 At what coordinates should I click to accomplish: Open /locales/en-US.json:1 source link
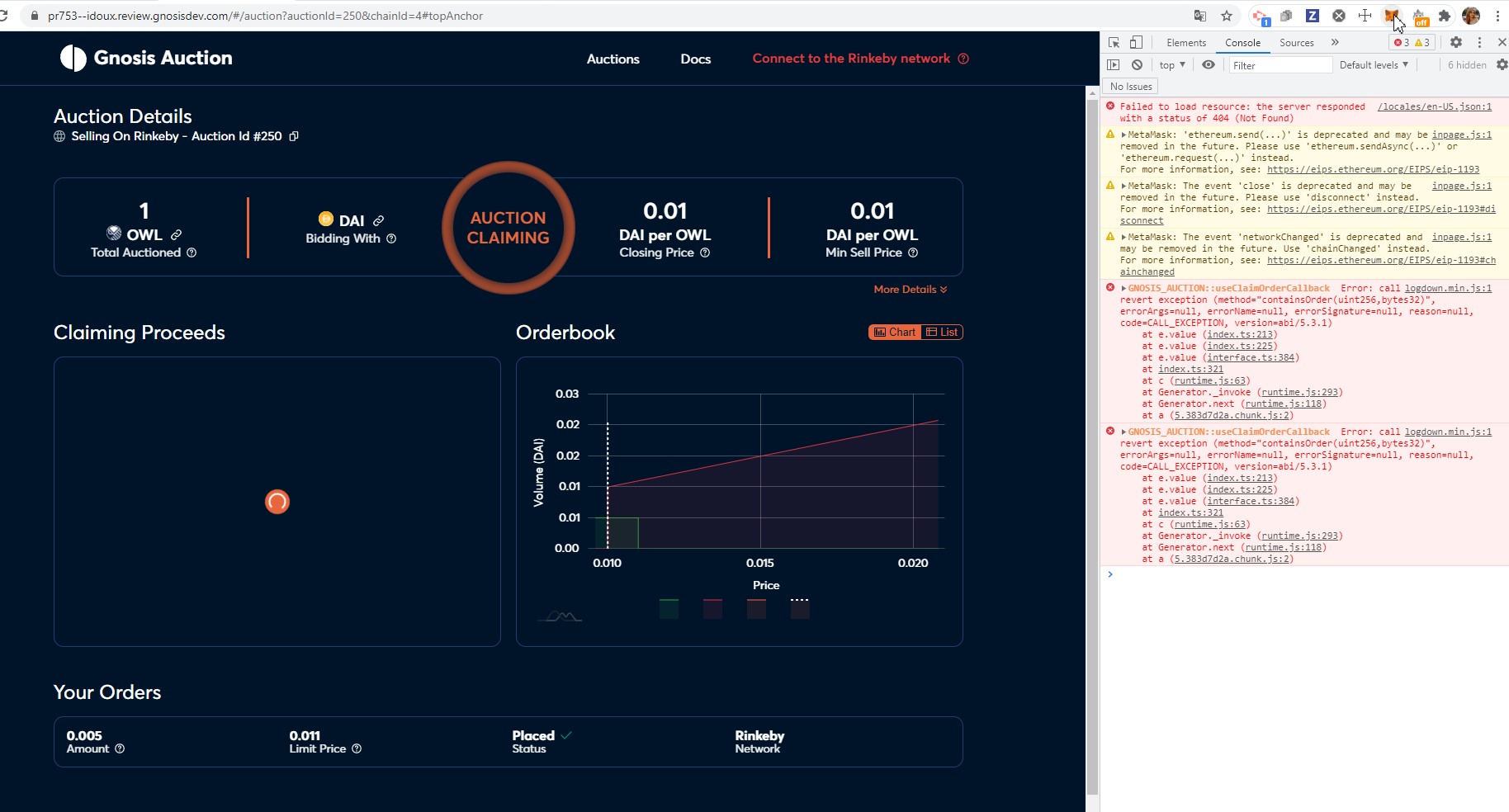click(1435, 106)
